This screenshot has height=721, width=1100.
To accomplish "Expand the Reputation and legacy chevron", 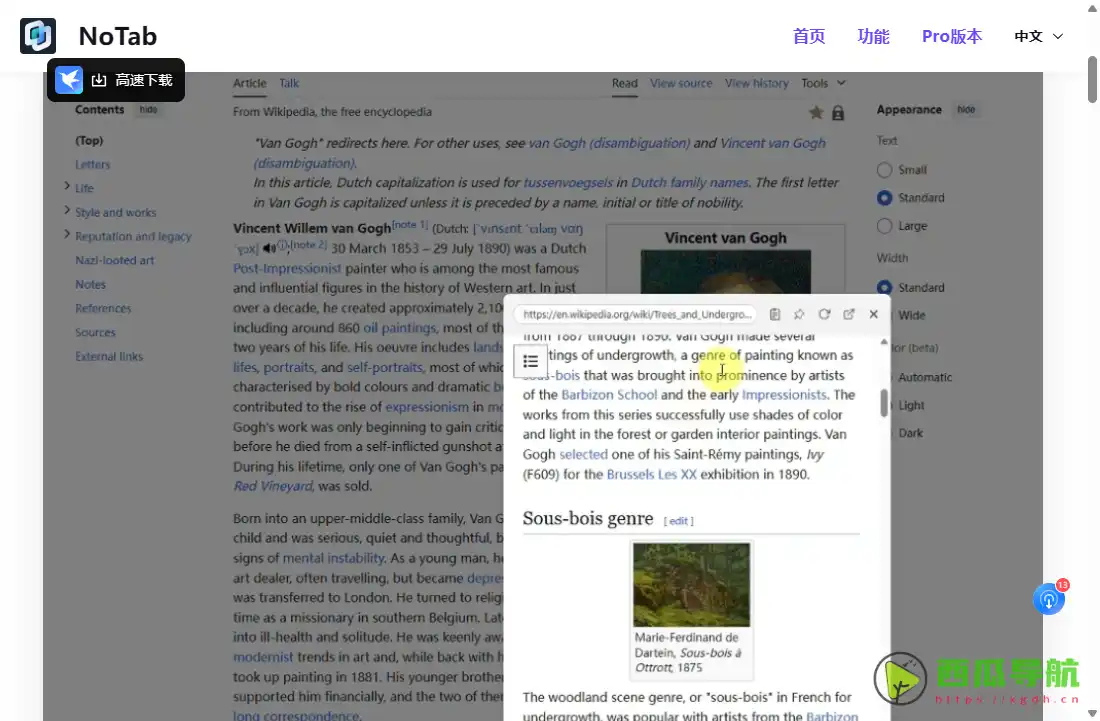I will pyautogui.click(x=67, y=234).
